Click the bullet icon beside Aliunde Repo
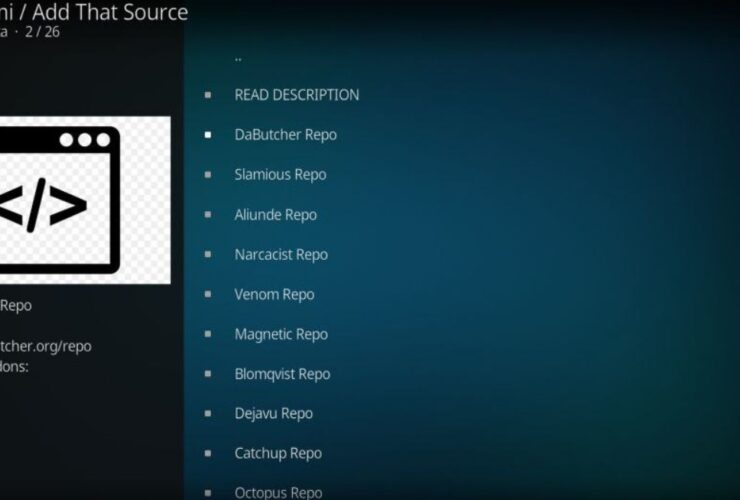This screenshot has width=740, height=500. tap(208, 214)
